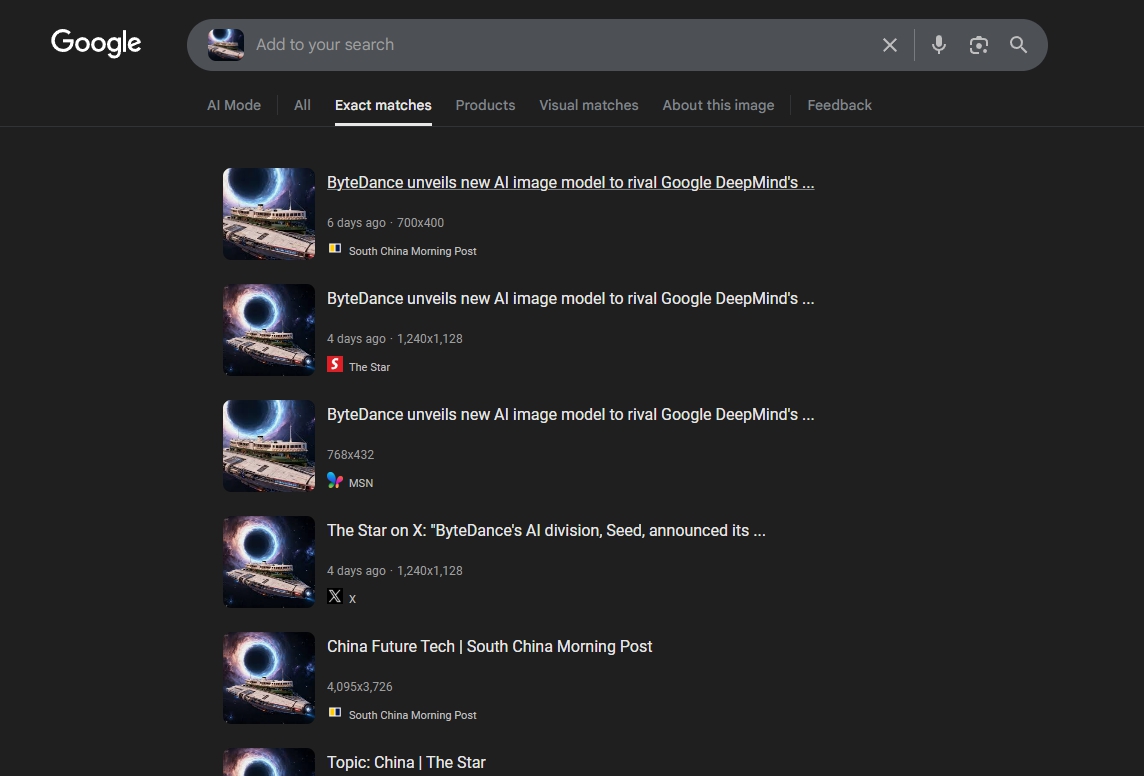Switch to the All tab
The width and height of the screenshot is (1144, 776).
(x=302, y=105)
